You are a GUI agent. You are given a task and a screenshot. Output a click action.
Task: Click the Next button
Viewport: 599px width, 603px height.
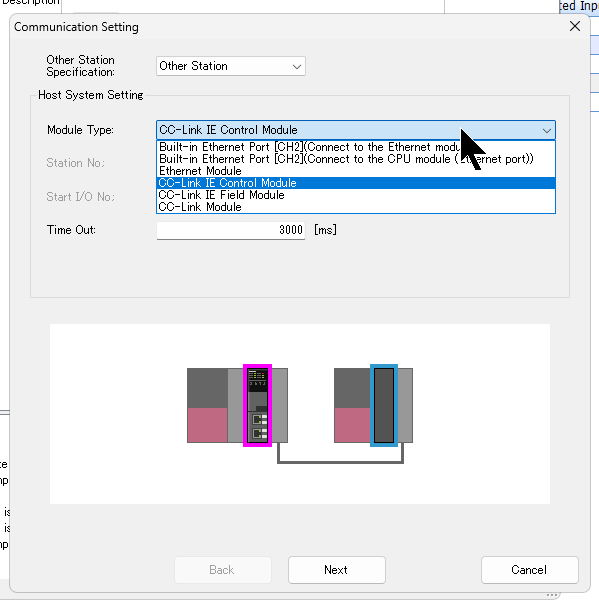coord(336,570)
